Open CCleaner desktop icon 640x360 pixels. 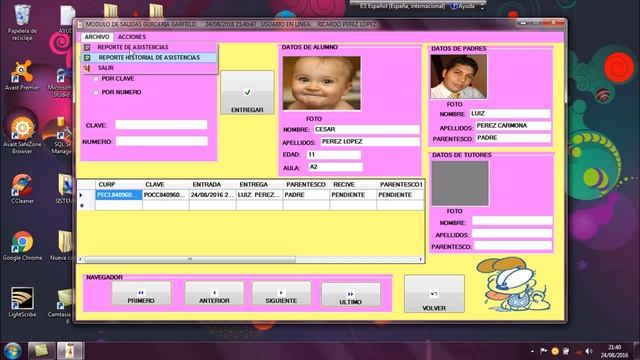(x=22, y=189)
